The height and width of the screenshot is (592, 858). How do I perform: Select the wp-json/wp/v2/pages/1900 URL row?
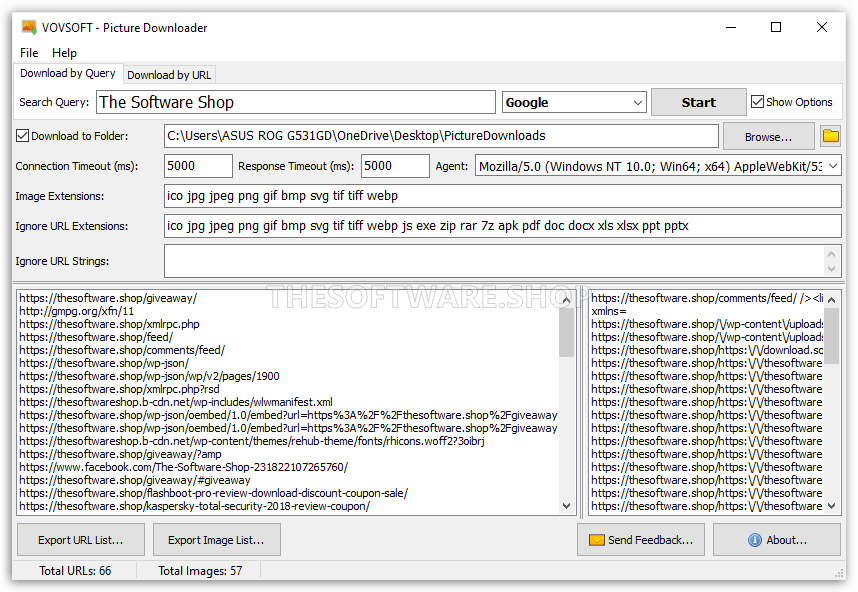tap(149, 376)
